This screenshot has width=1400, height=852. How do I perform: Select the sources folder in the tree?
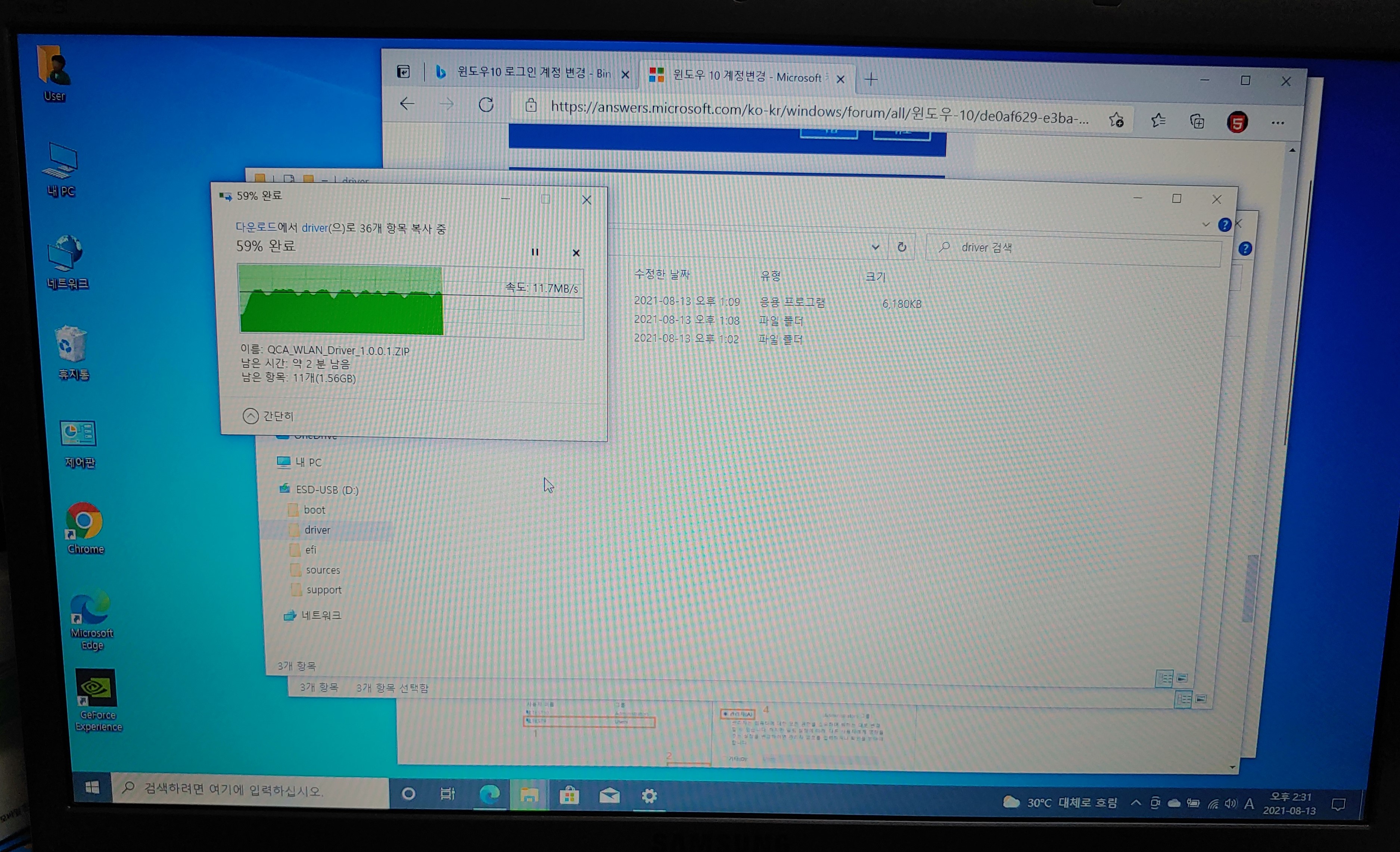tap(315, 569)
